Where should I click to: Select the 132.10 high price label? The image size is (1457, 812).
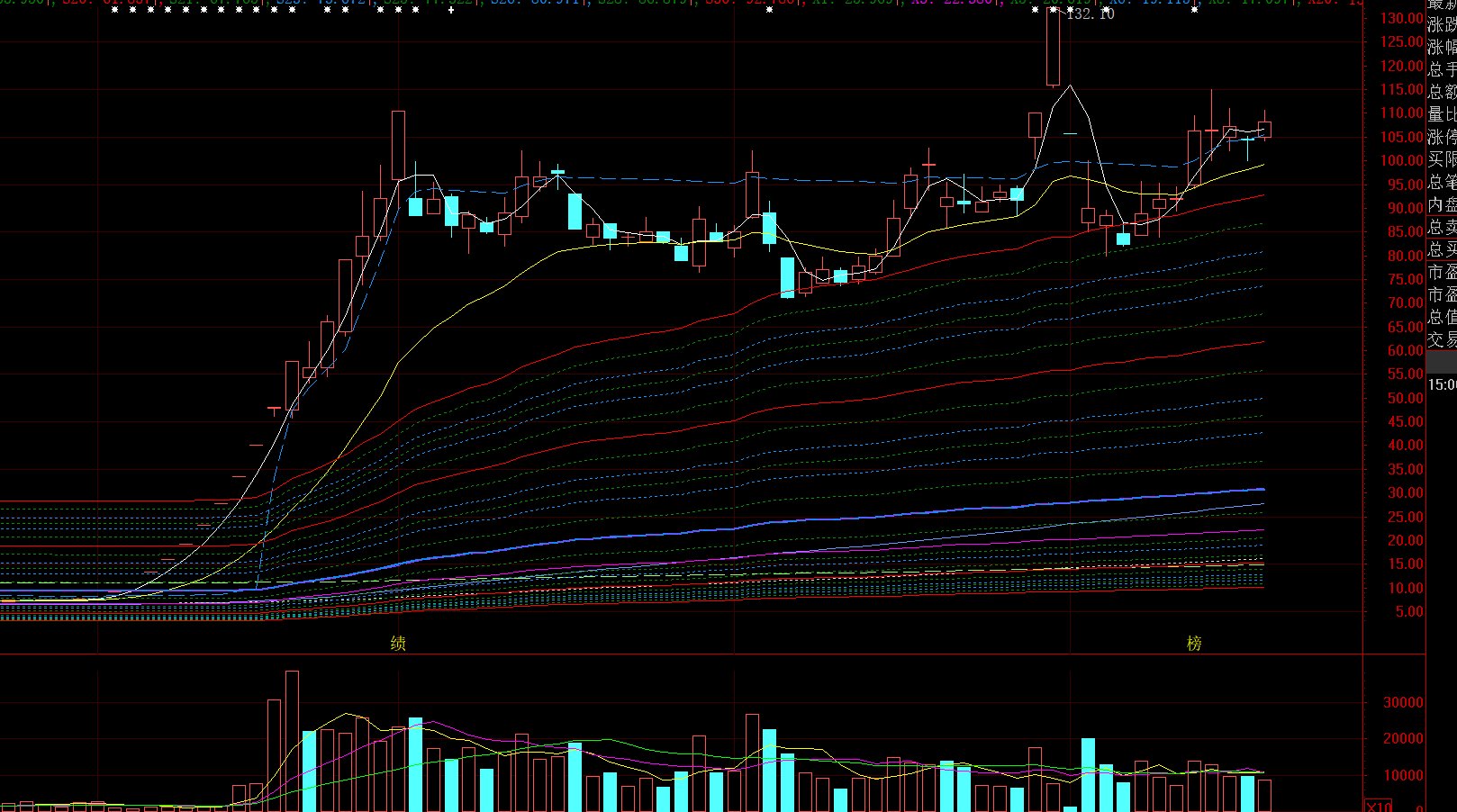click(1090, 14)
